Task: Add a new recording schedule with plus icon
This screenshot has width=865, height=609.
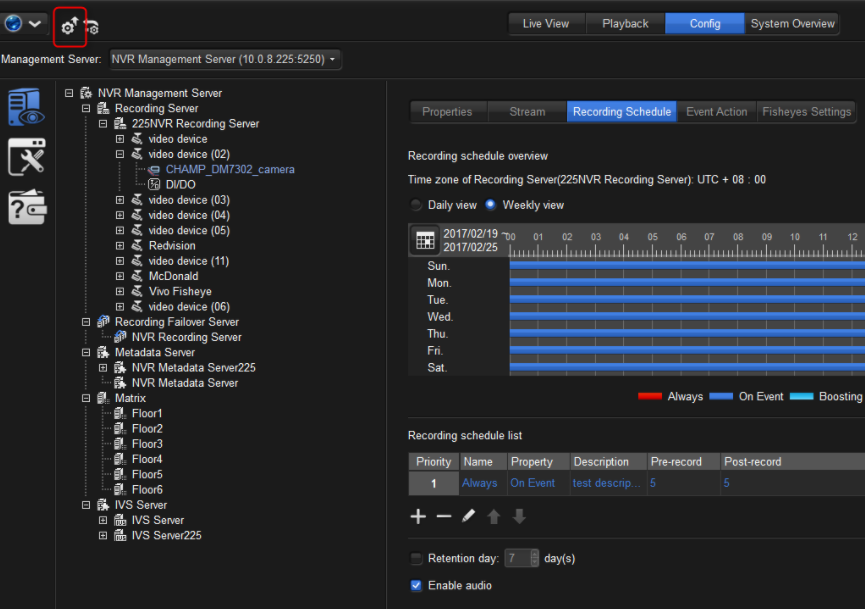Action: [x=418, y=516]
